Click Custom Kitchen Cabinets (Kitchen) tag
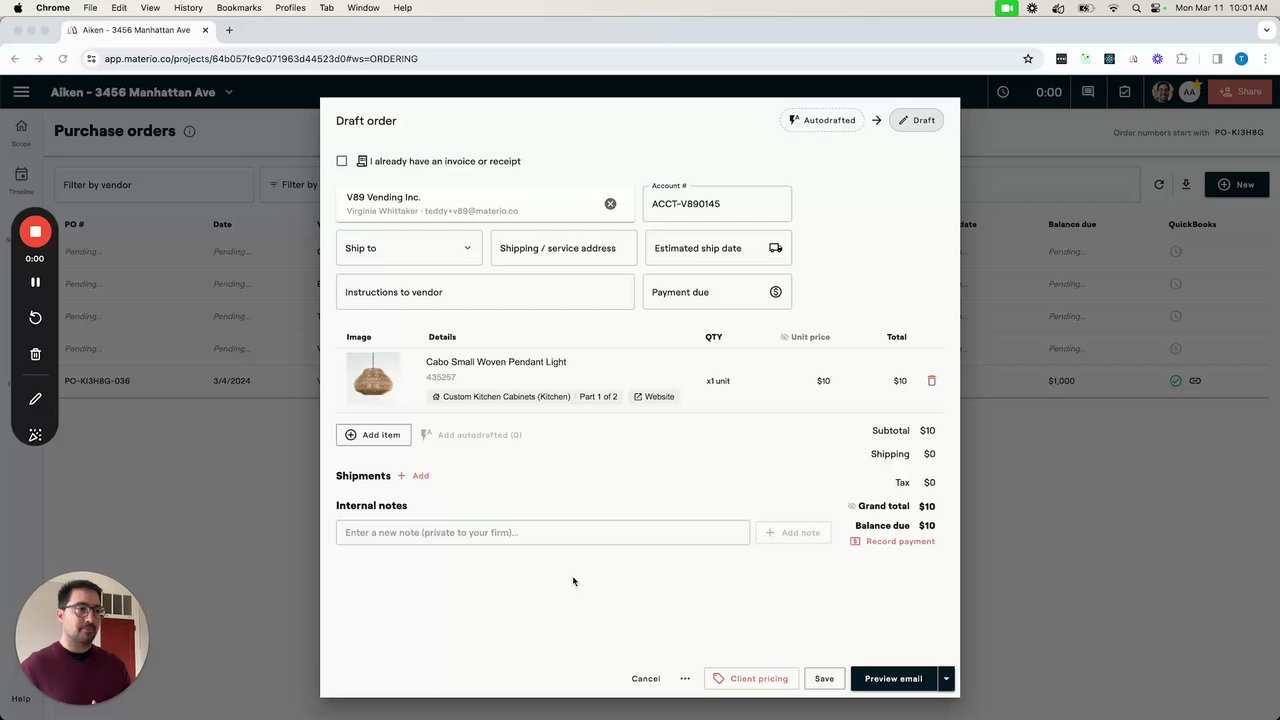 501,397
